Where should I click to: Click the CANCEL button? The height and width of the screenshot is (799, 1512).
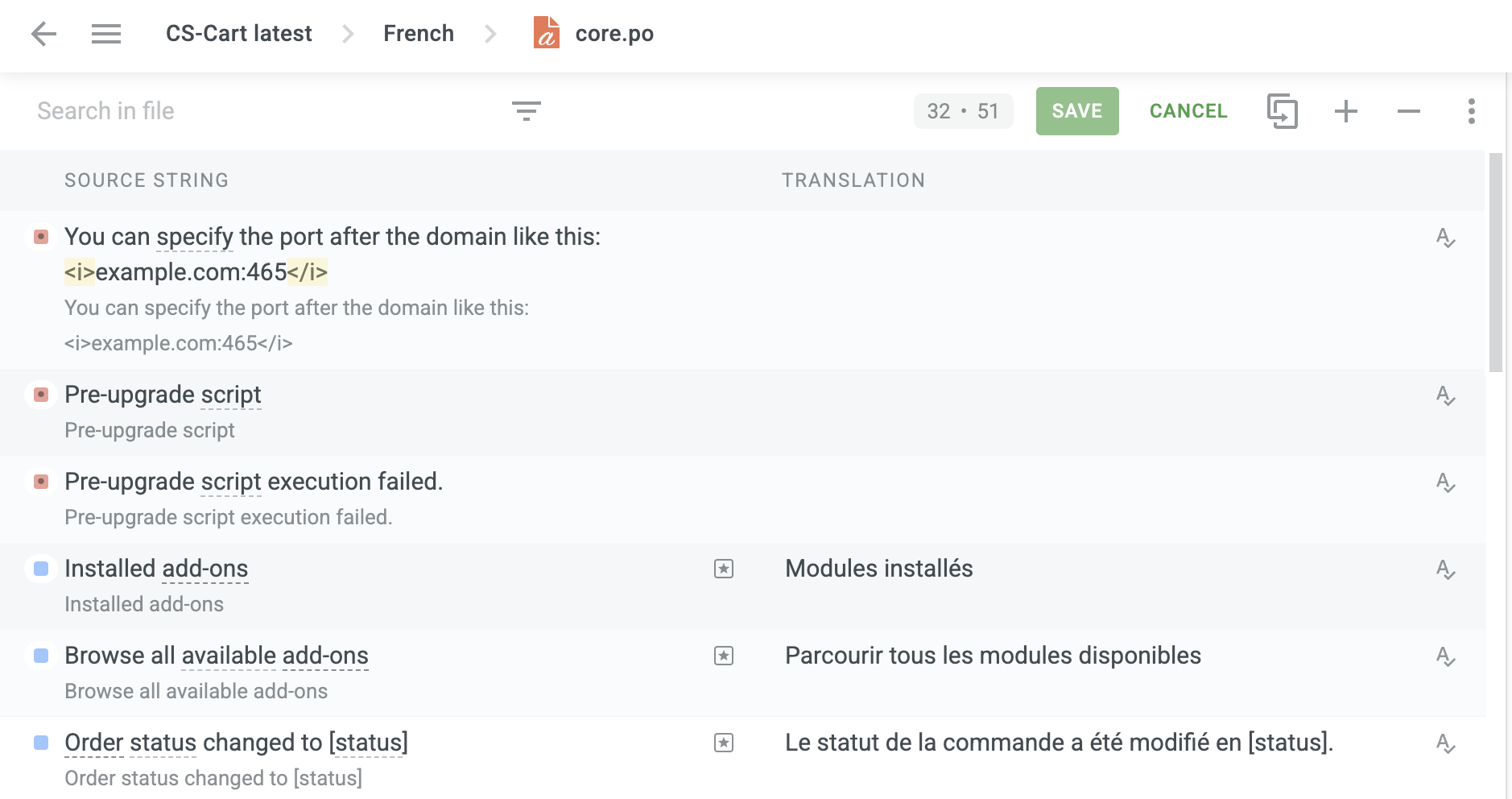(x=1188, y=111)
